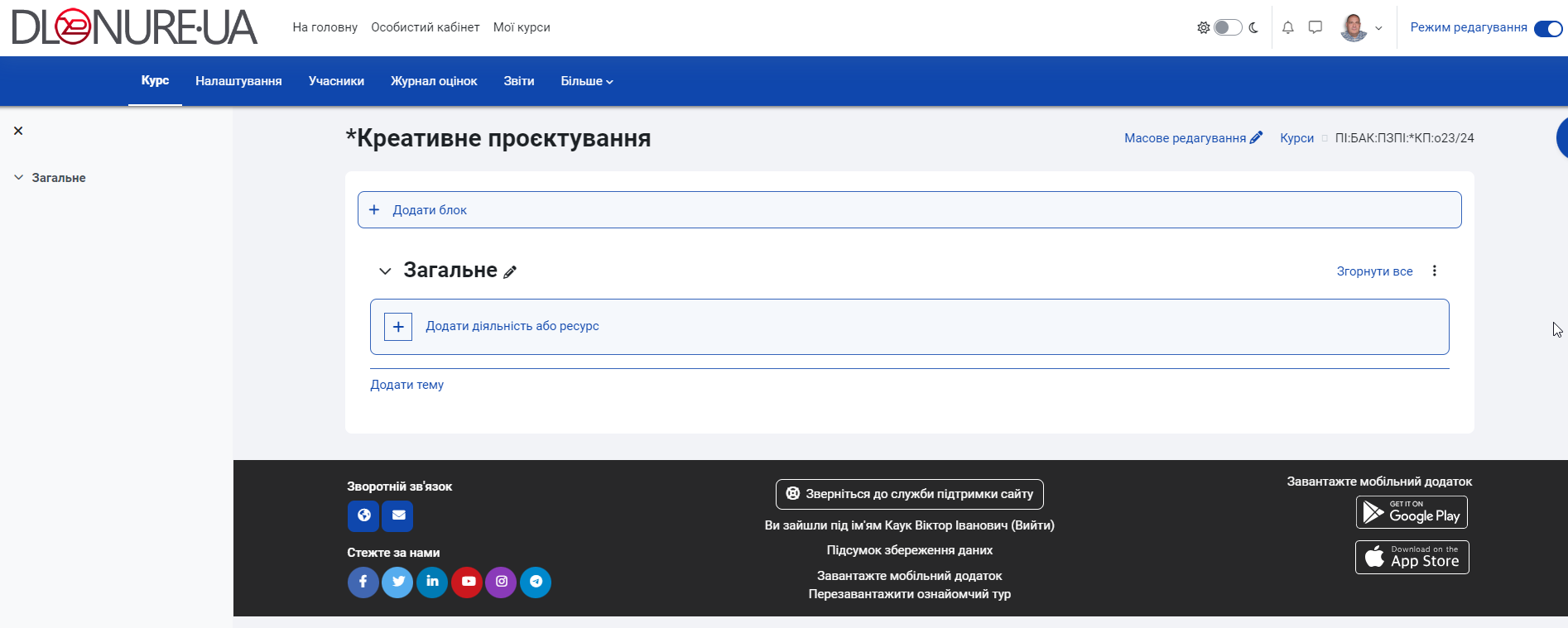This screenshot has width=1568, height=628.
Task: Open the Twitter social icon
Action: (x=397, y=582)
